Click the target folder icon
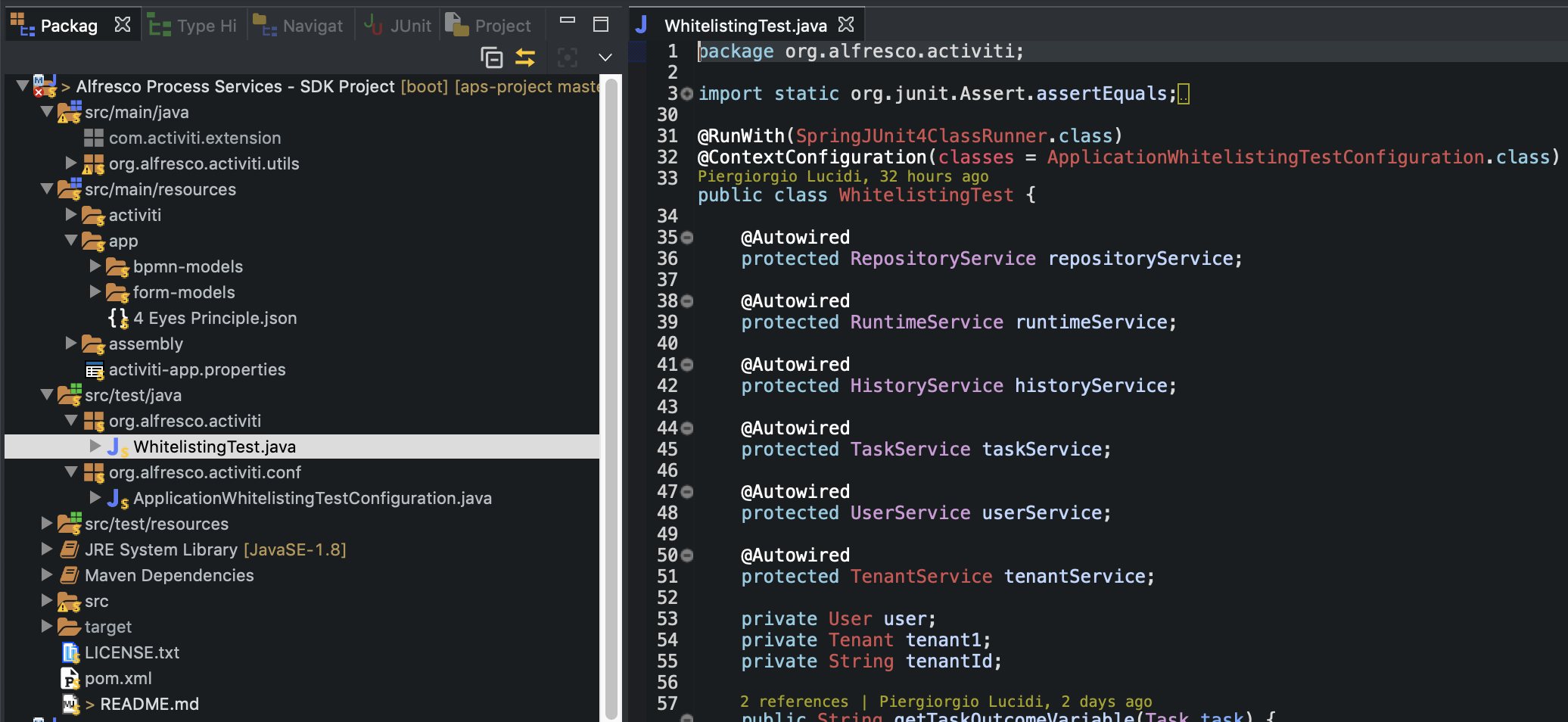The height and width of the screenshot is (722, 1568). coord(70,627)
